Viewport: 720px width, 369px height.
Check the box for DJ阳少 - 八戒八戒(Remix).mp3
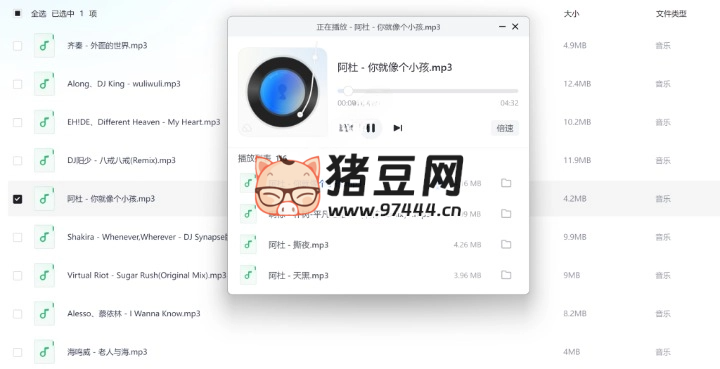click(17, 160)
